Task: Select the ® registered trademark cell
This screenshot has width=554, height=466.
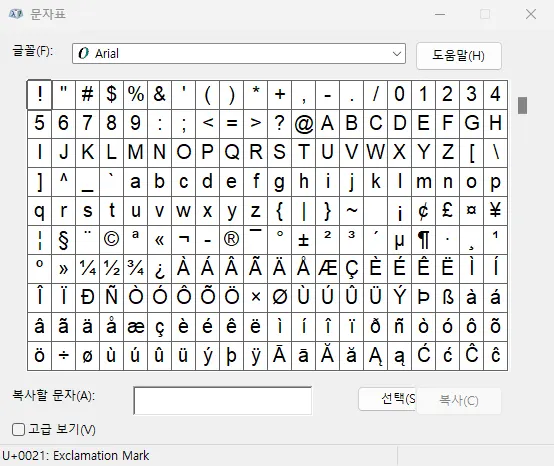Action: point(231,240)
